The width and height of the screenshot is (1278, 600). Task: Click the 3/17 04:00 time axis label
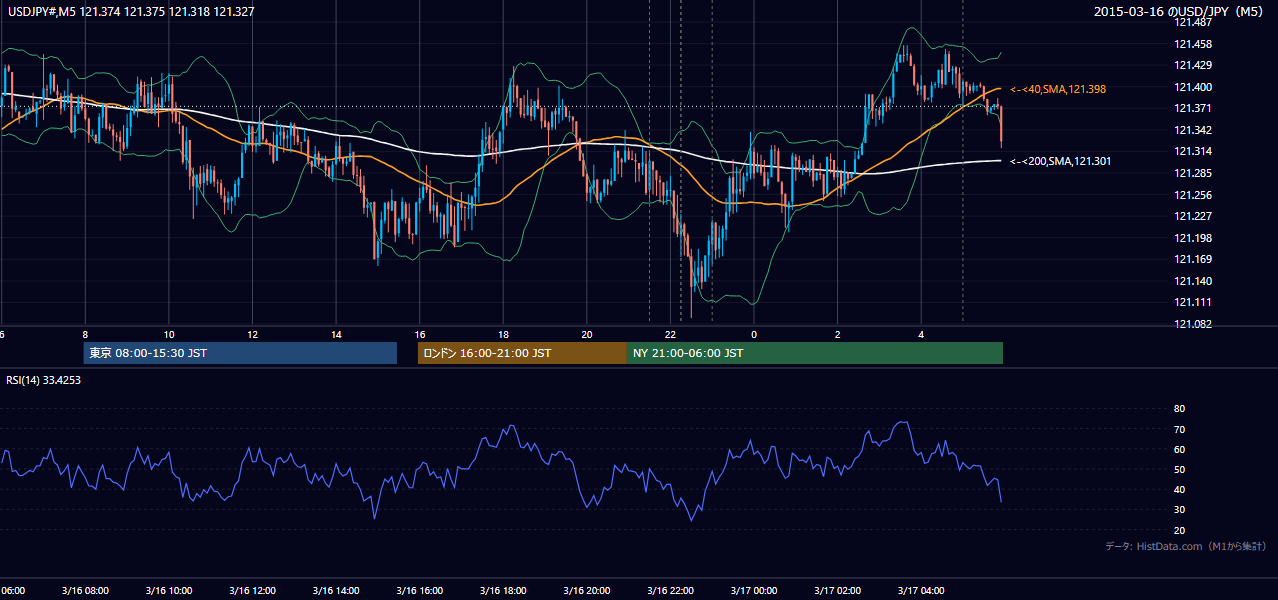920,591
